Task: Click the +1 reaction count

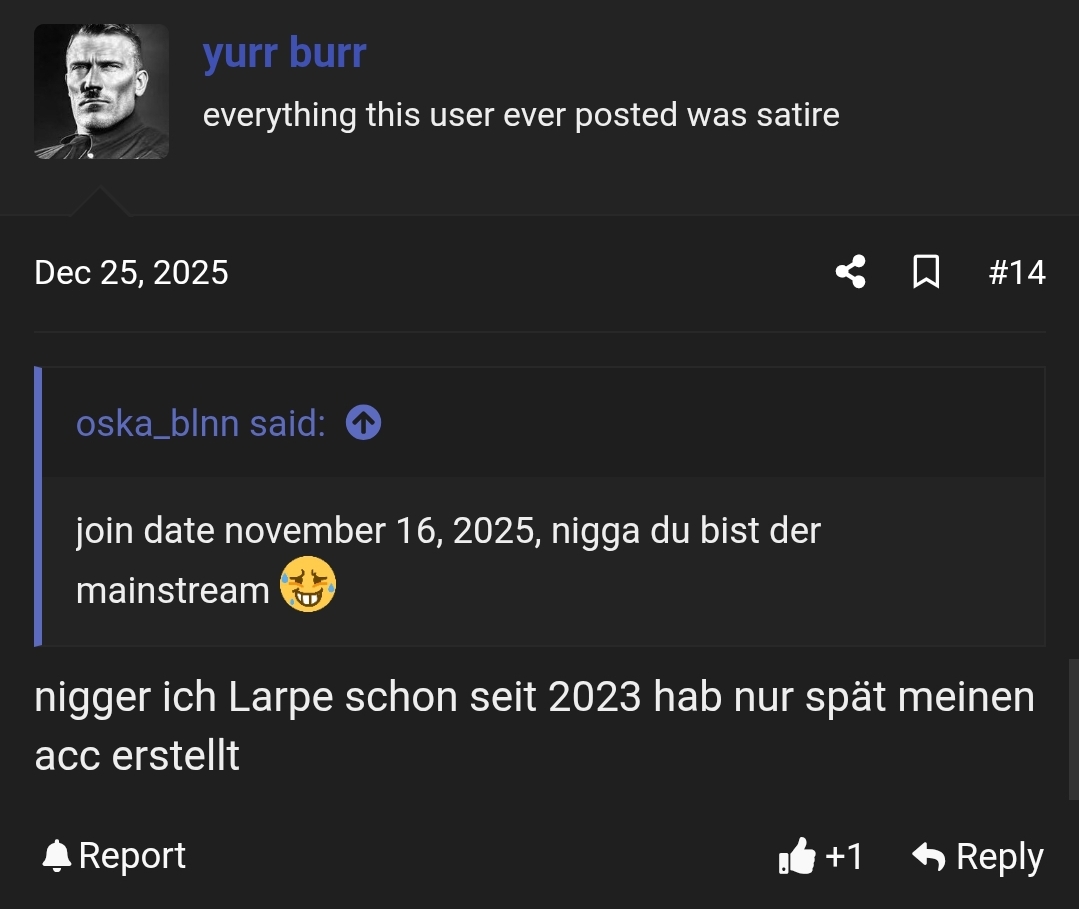Action: [845, 855]
